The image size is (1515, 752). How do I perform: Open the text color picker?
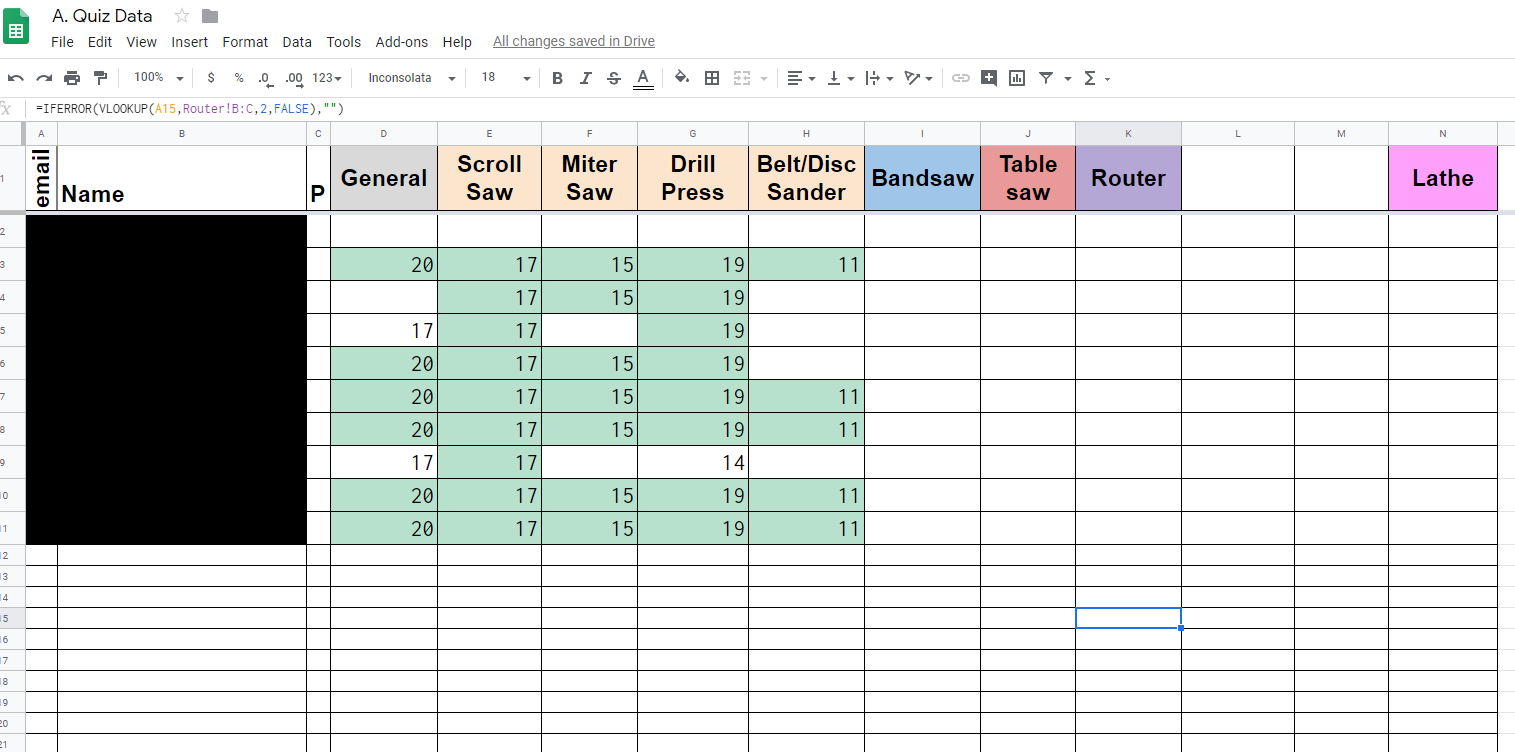click(x=643, y=78)
